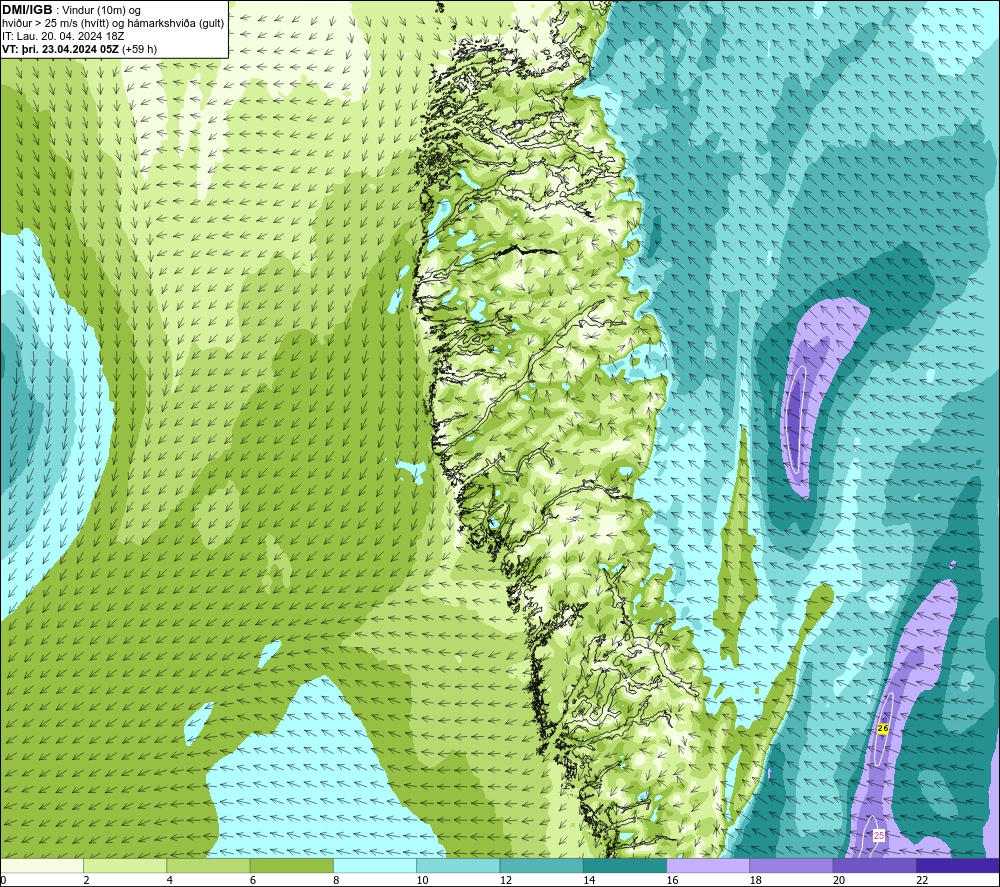Select the DMI/IGB title line

(72, 10)
